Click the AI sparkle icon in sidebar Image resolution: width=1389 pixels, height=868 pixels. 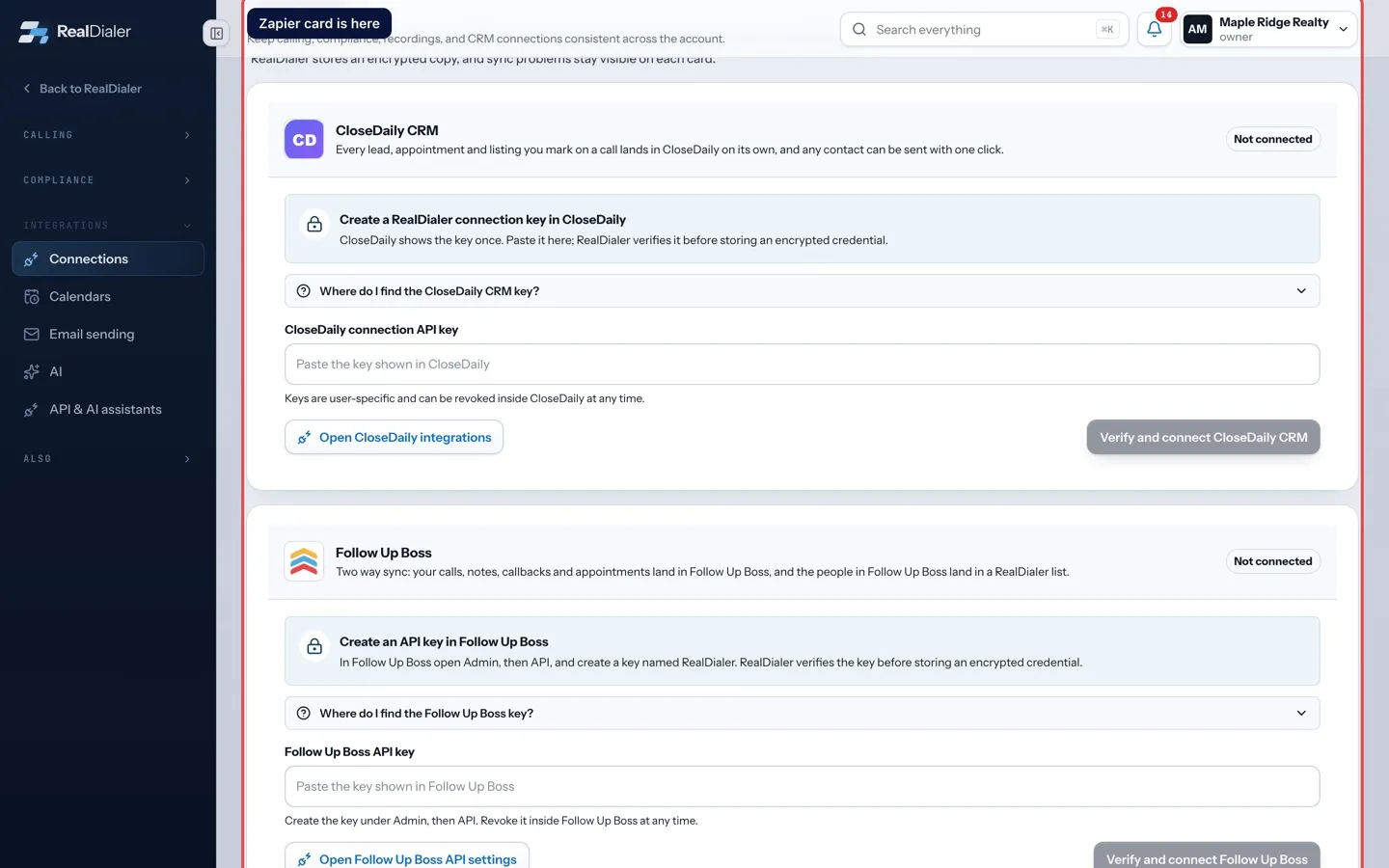click(x=32, y=371)
